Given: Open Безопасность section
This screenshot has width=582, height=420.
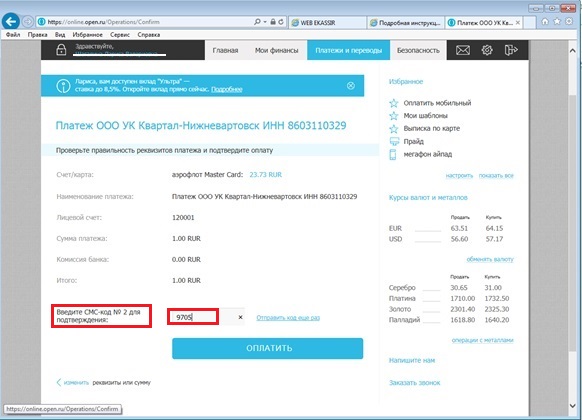Looking at the screenshot, I should (418, 50).
